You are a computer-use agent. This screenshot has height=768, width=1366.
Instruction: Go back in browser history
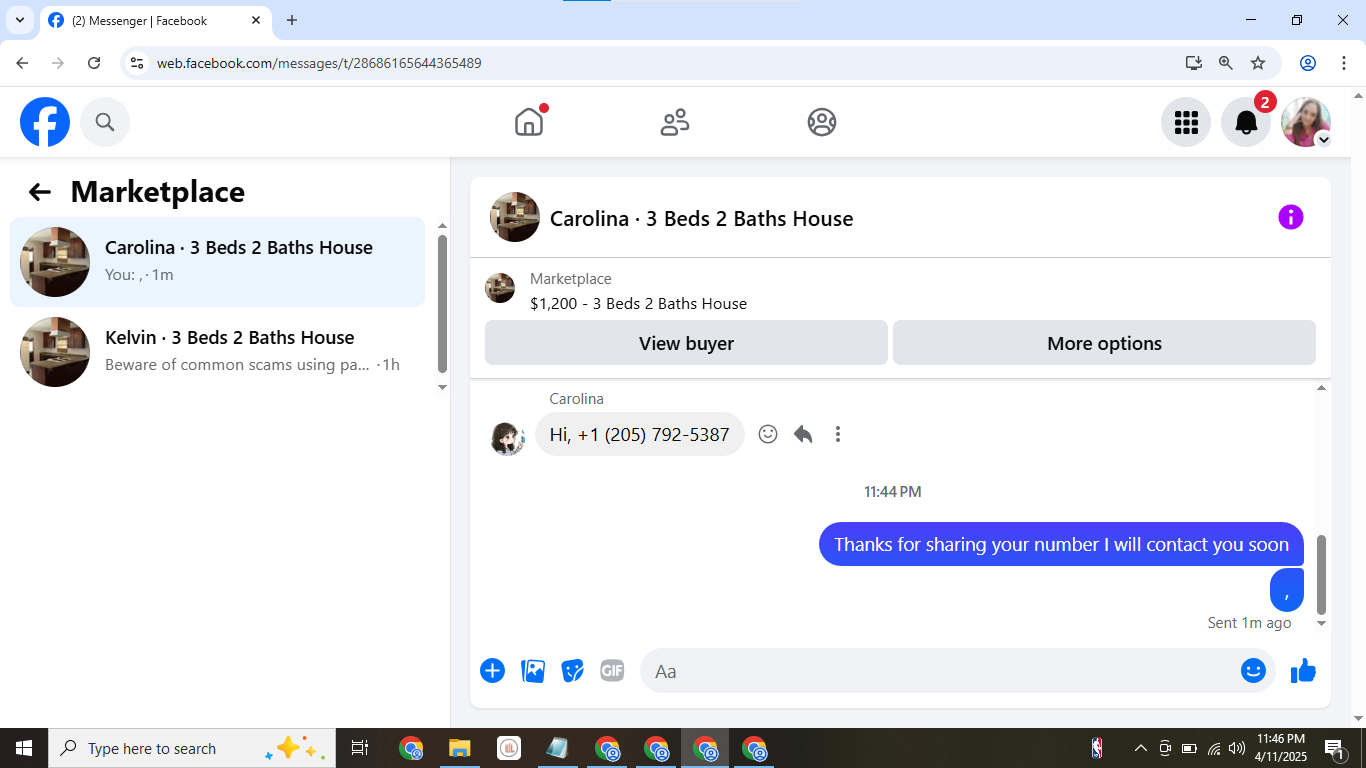click(22, 63)
